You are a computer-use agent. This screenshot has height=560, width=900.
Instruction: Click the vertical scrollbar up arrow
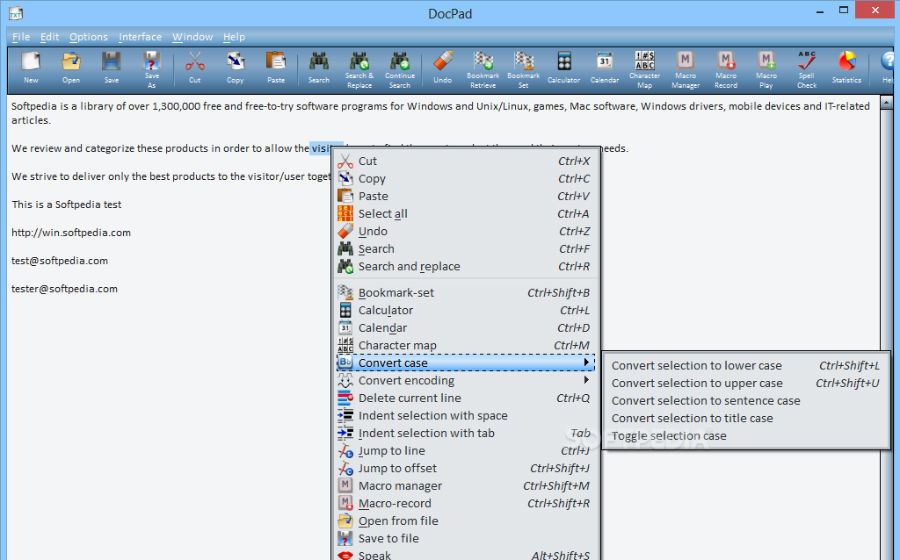tap(886, 103)
